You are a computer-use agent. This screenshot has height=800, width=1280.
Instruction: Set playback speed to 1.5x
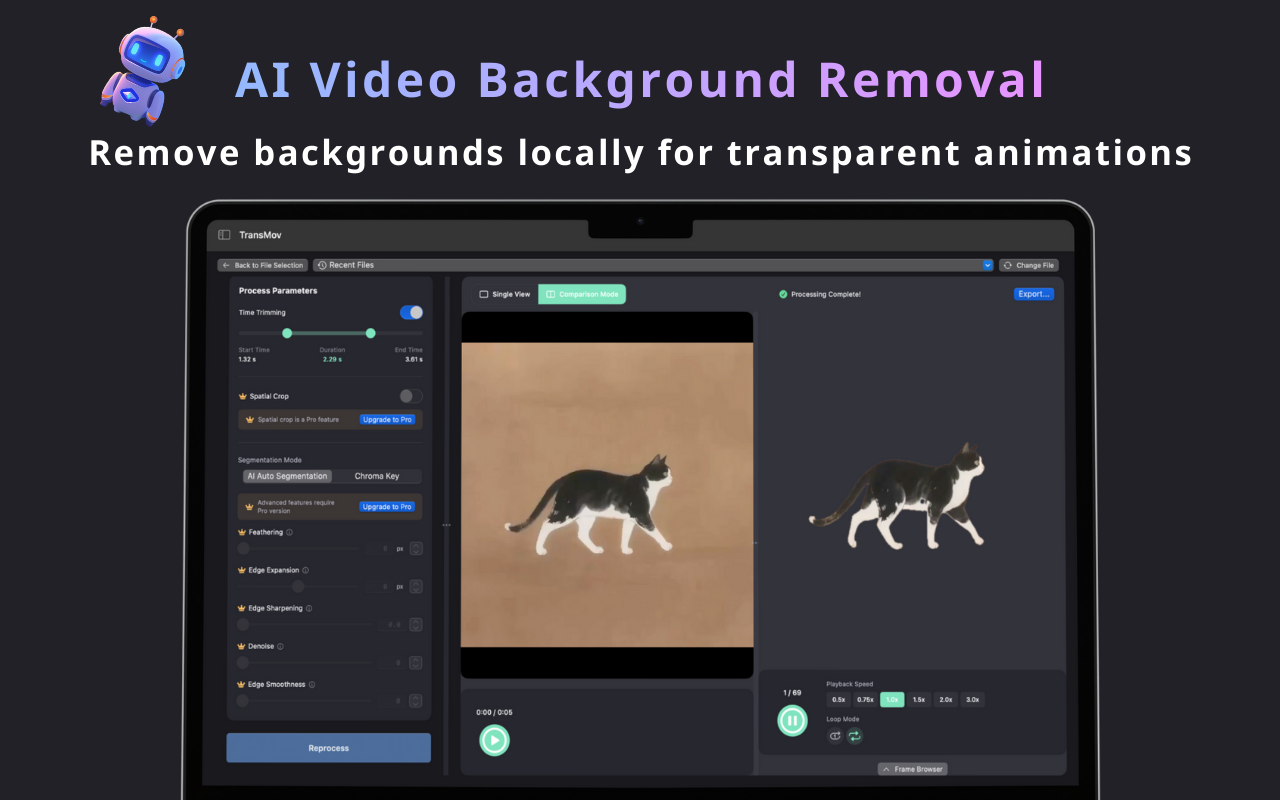(918, 699)
